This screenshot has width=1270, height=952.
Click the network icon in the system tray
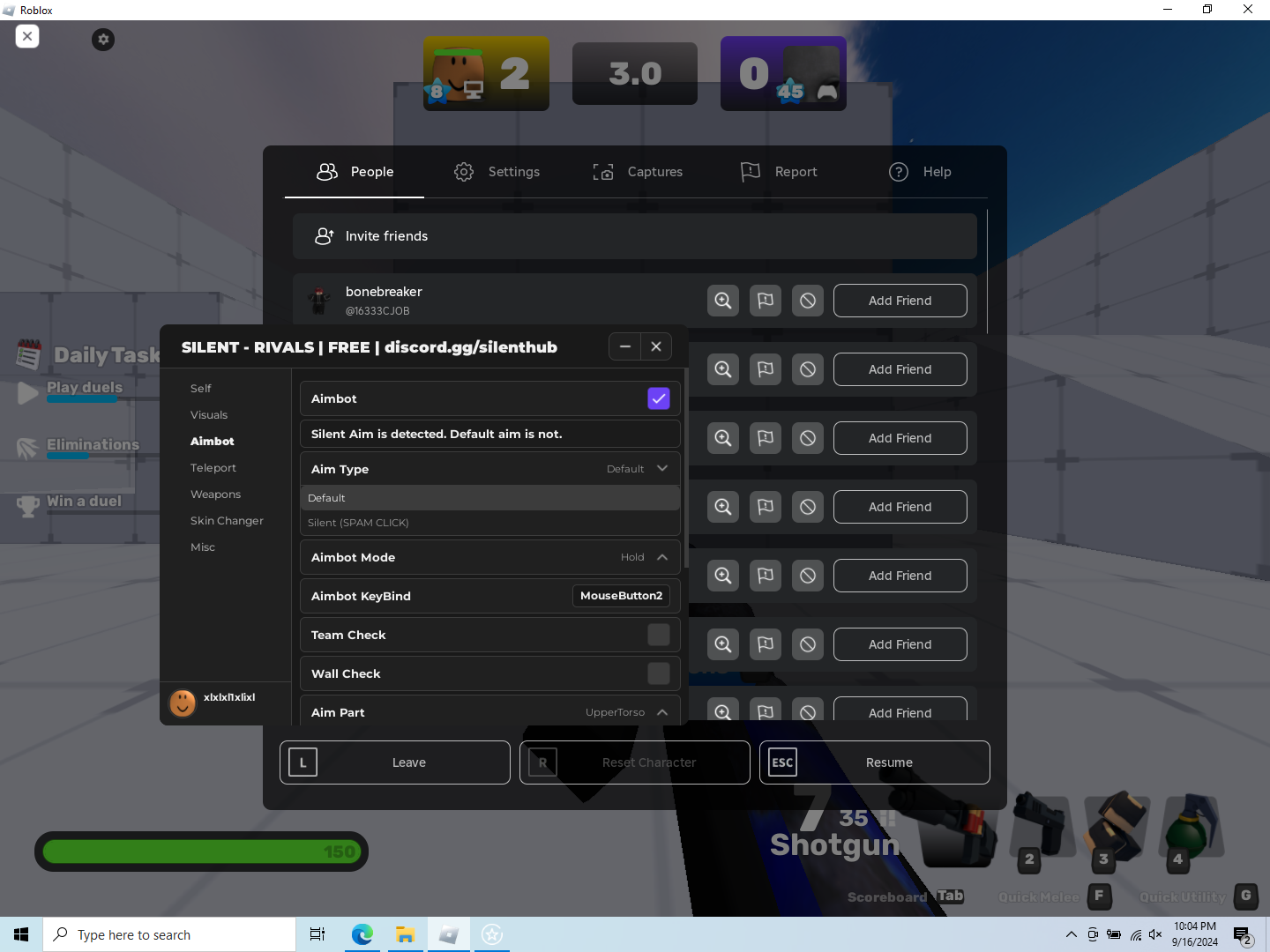[1135, 934]
